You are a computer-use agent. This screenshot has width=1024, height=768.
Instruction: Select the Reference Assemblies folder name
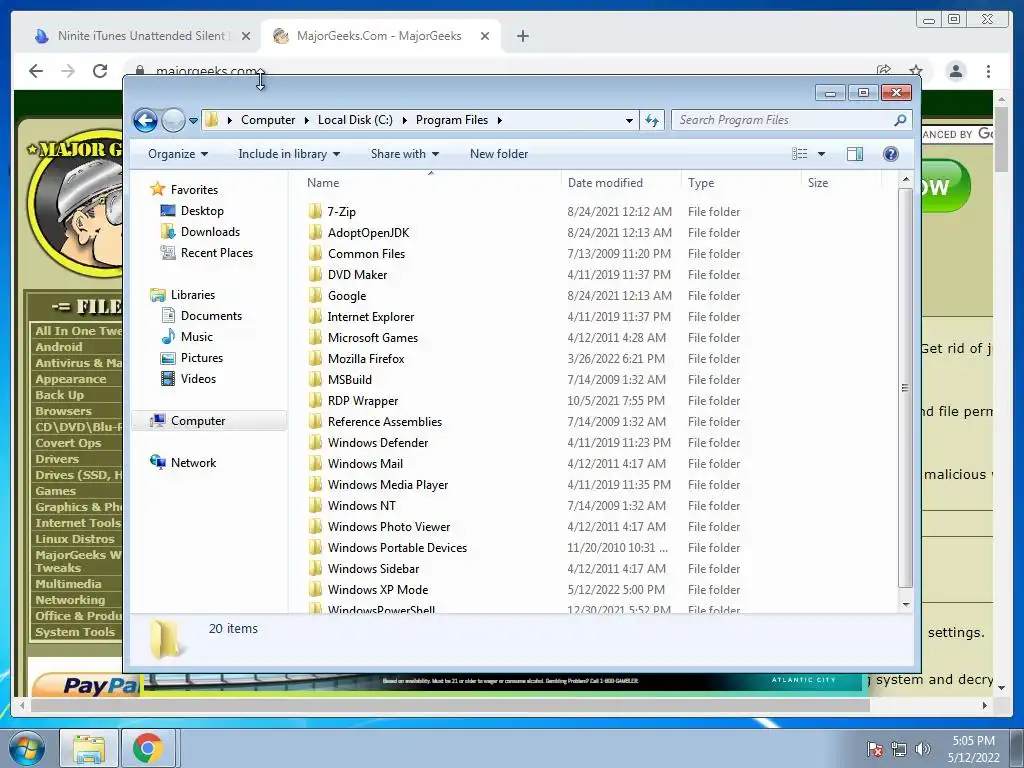[x=385, y=422]
